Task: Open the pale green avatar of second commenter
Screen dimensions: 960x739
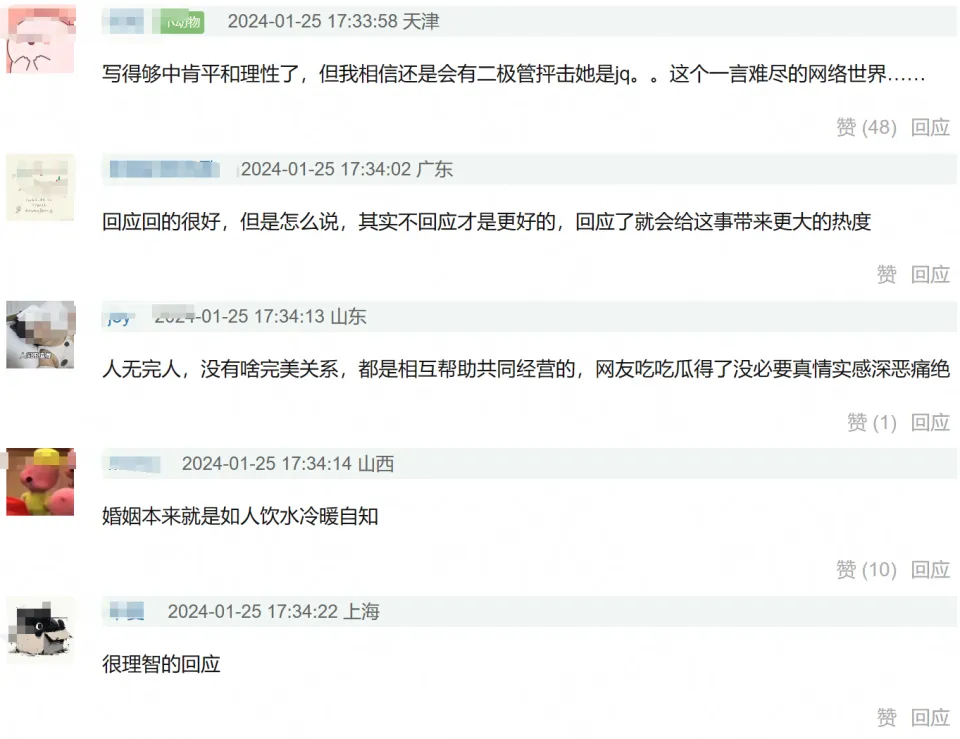Action: click(x=40, y=187)
